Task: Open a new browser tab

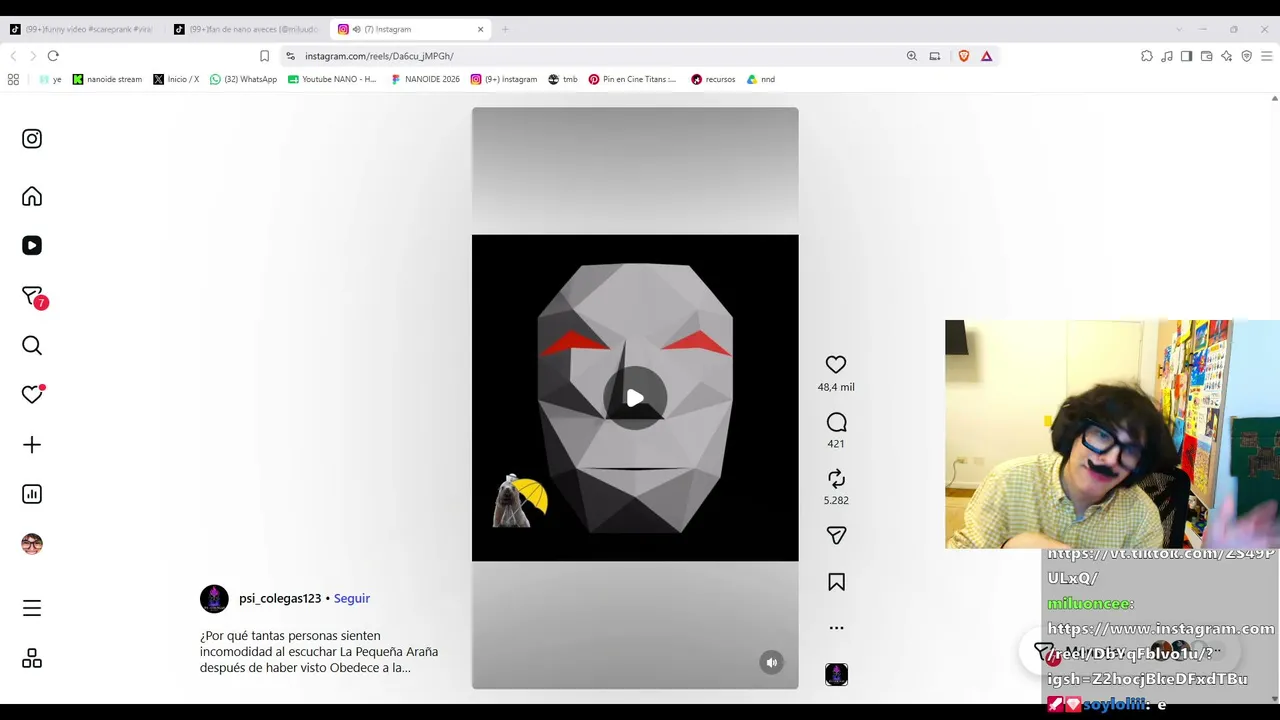Action: tap(505, 29)
